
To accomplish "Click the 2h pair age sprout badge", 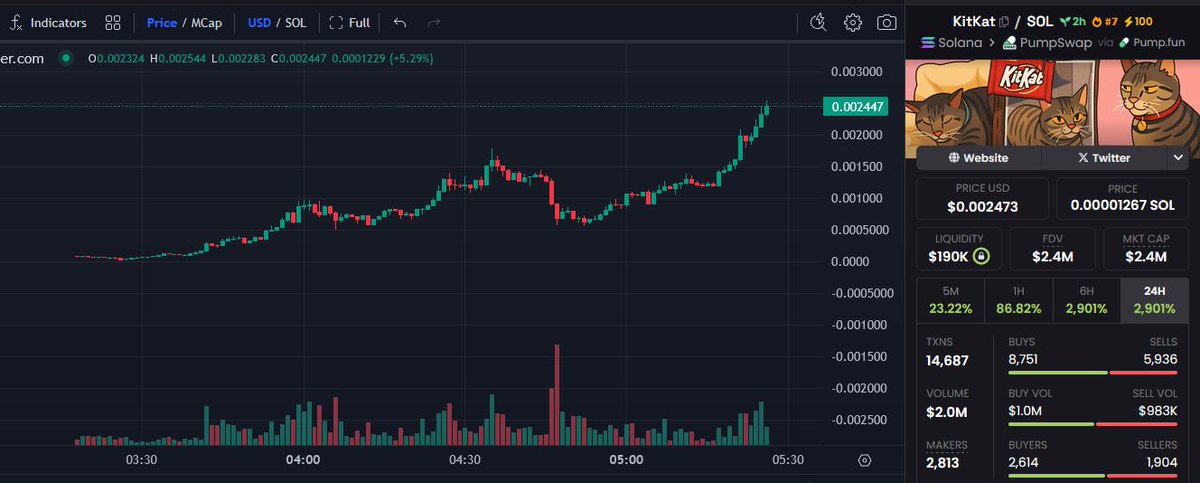I will point(1073,21).
